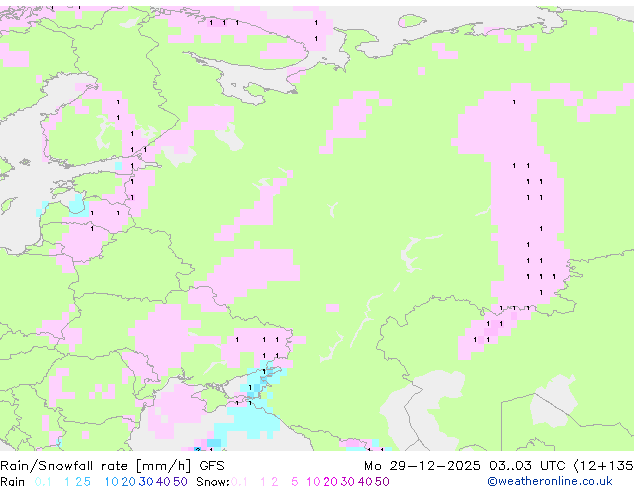
Task: Click the "GFS" model label
Action: tap(212, 466)
